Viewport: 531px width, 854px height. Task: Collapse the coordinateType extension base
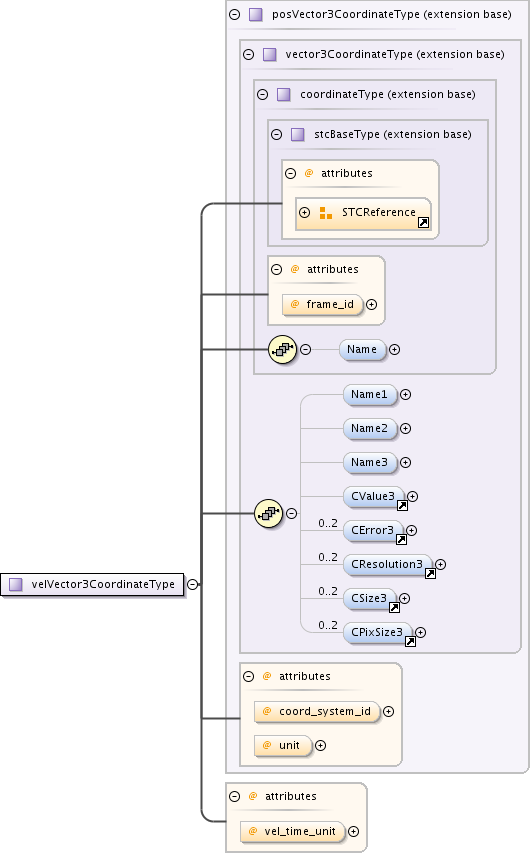(x=263, y=94)
